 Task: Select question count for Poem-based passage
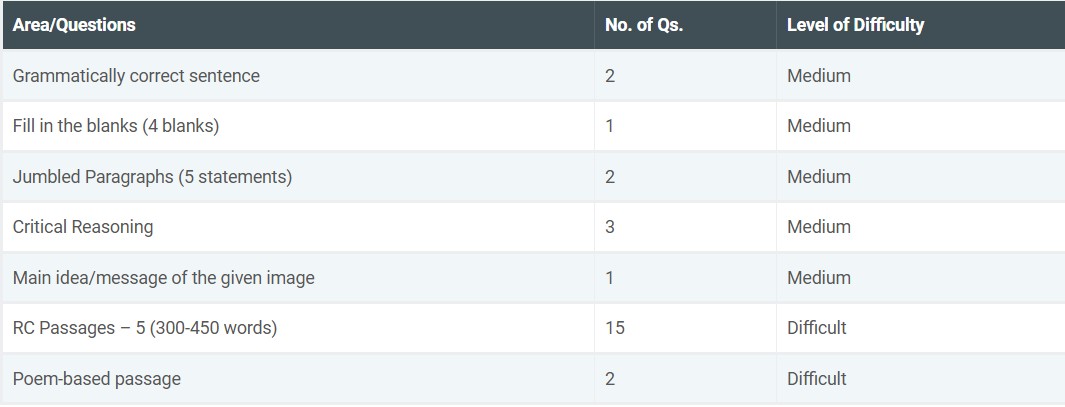611,379
